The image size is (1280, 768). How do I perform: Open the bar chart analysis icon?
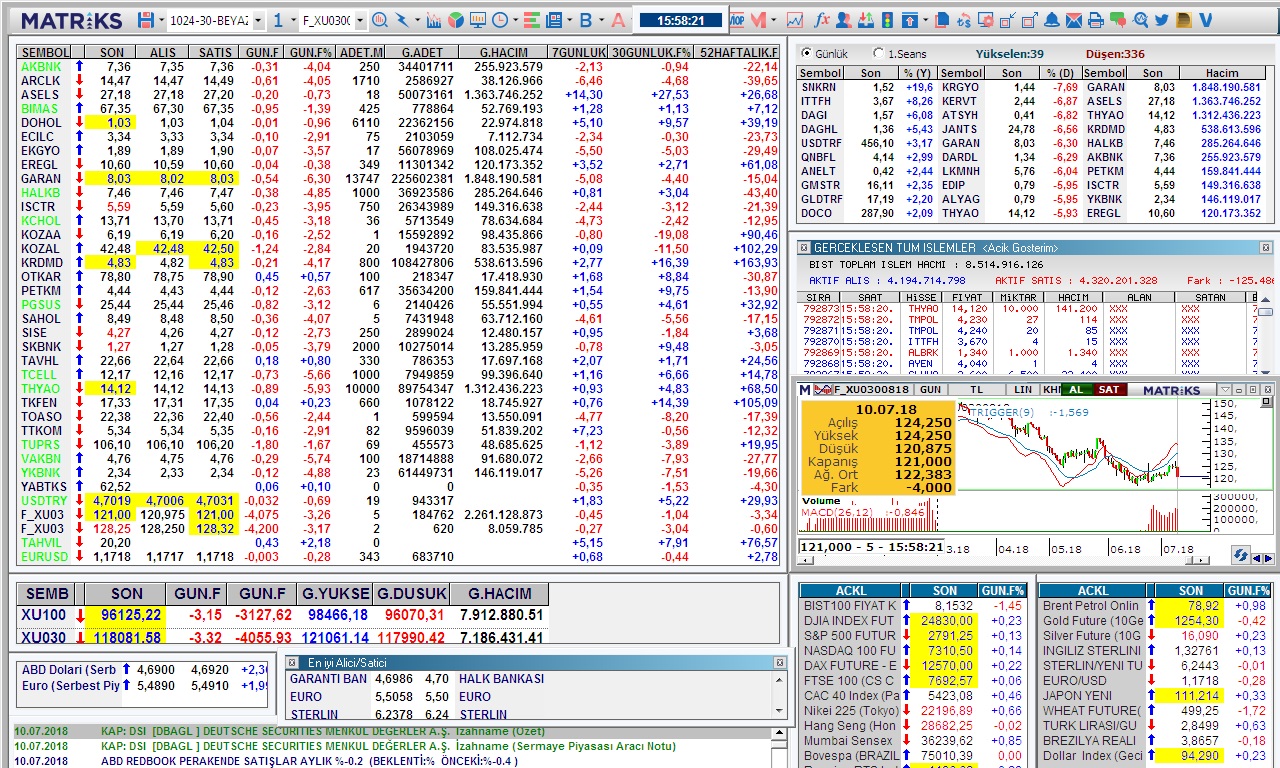[x=433, y=20]
